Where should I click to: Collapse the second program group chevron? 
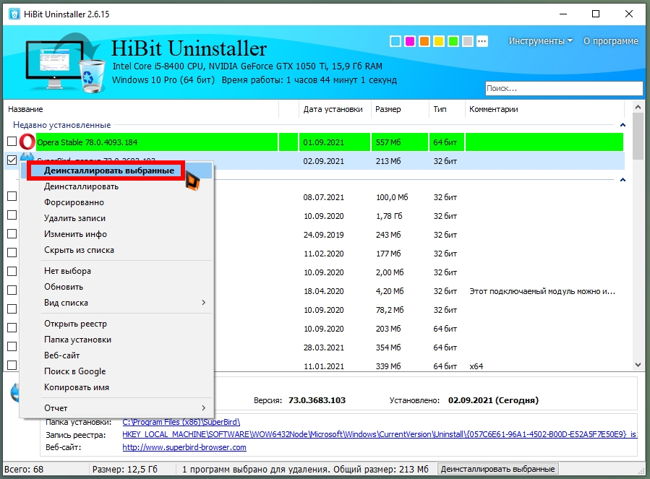click(622, 180)
